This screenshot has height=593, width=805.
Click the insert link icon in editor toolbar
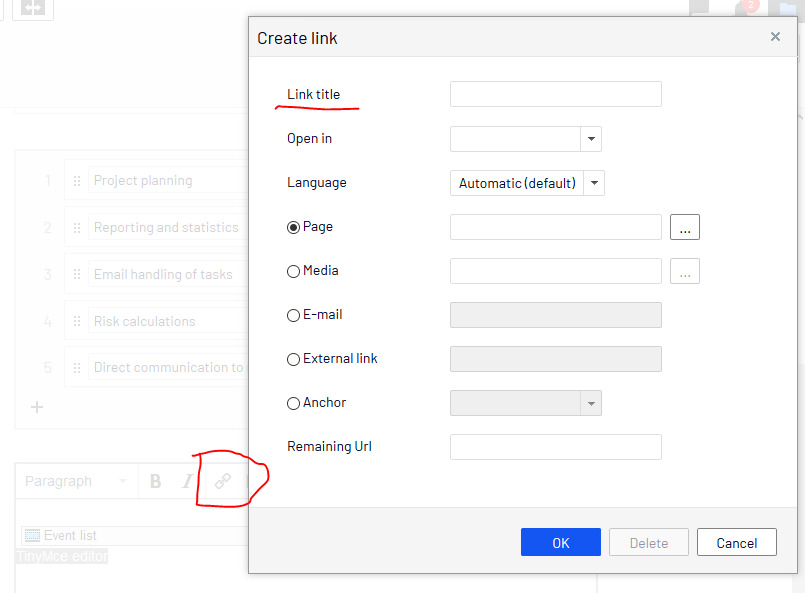(222, 481)
